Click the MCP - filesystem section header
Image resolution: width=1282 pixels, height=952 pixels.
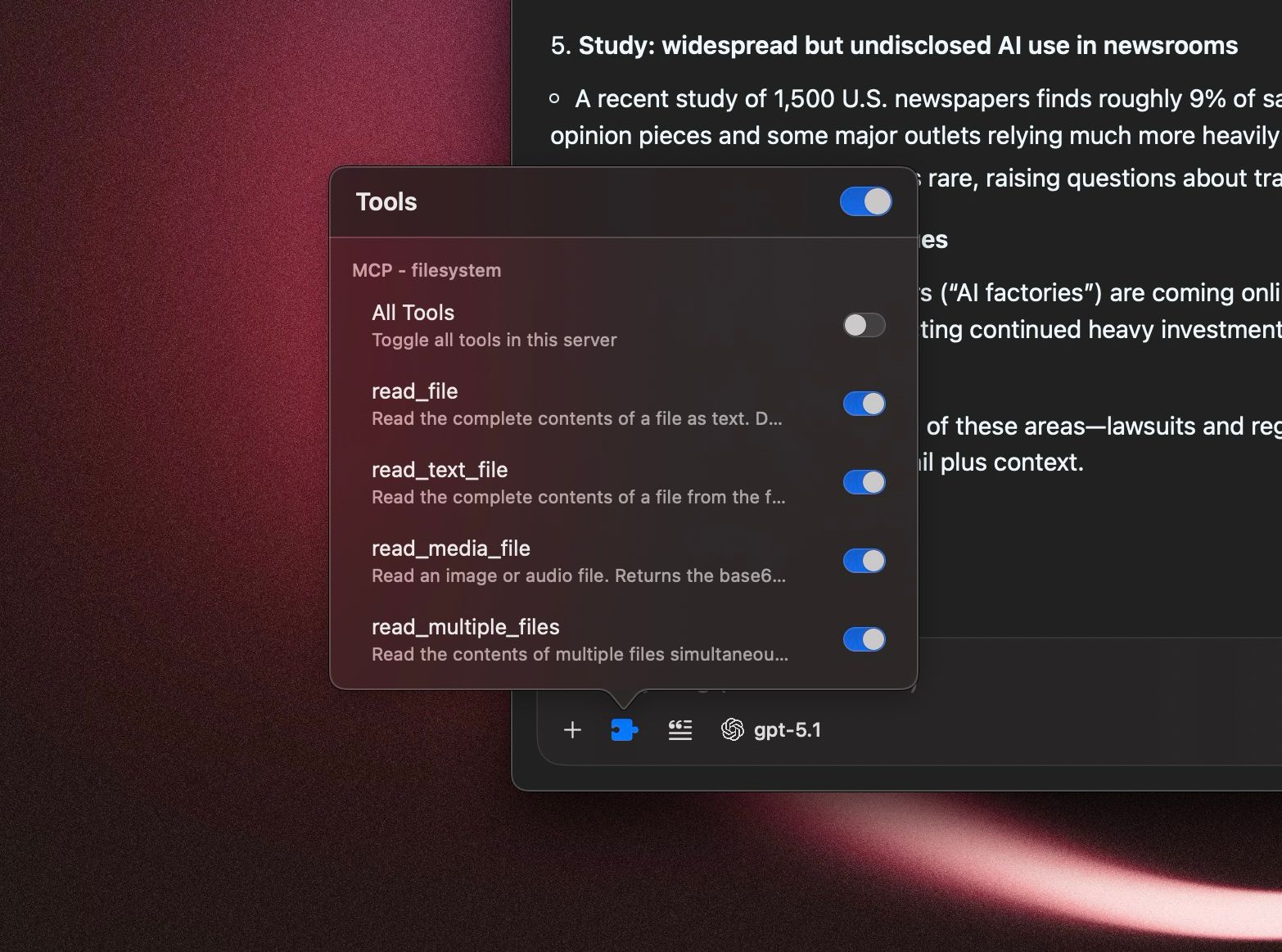tap(427, 270)
